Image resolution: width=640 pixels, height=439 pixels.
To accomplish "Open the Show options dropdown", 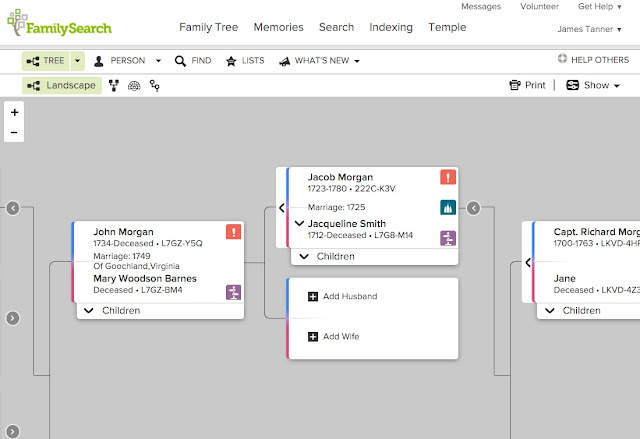I will tap(588, 85).
